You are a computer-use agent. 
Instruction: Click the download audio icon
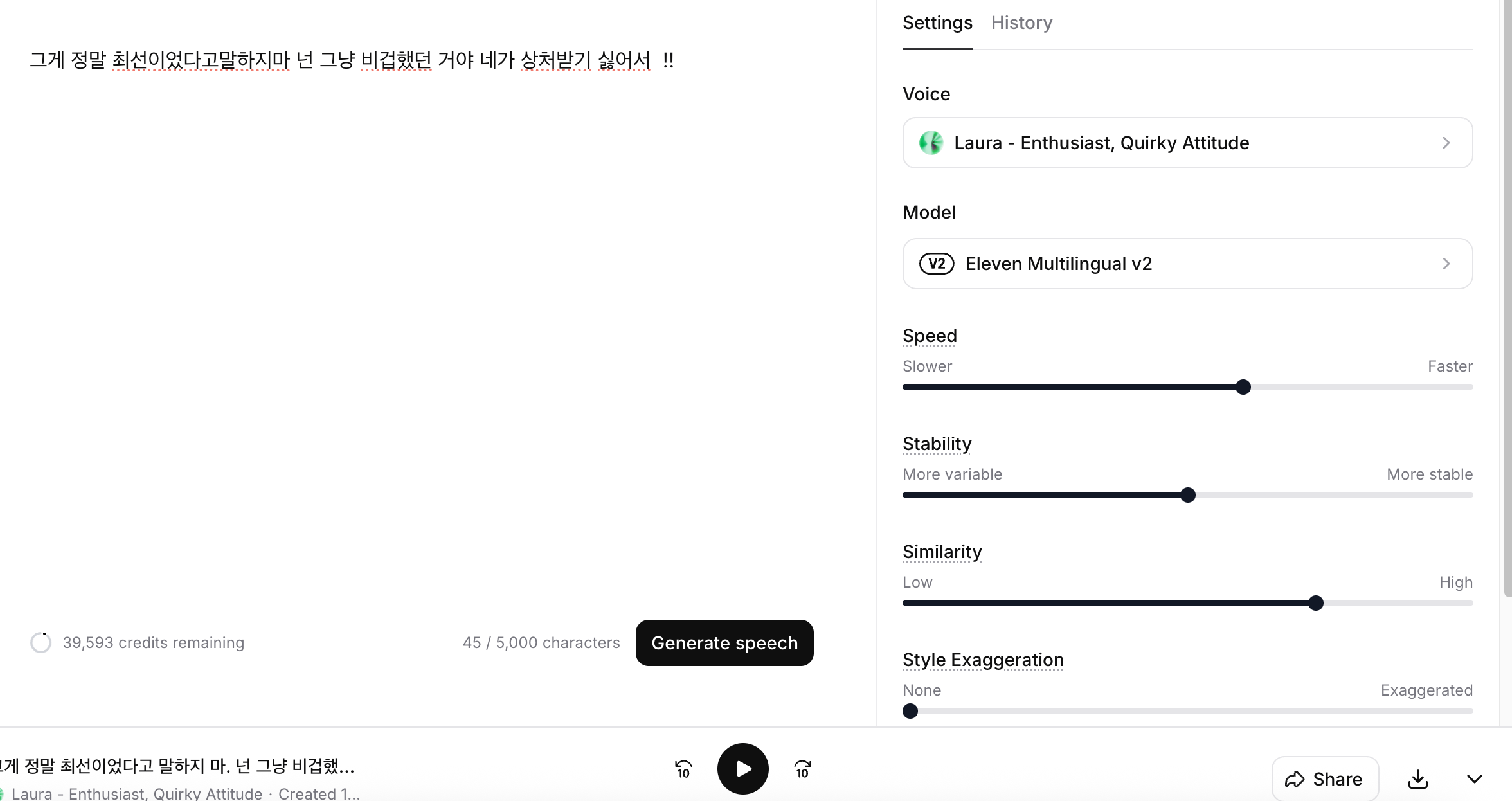[1417, 779]
